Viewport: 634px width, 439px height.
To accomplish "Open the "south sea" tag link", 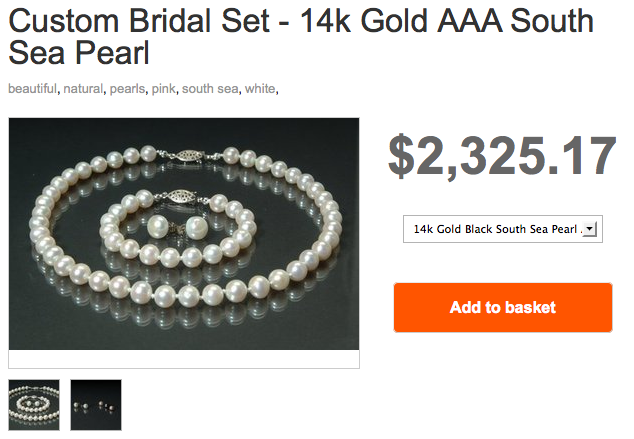I will [210, 89].
